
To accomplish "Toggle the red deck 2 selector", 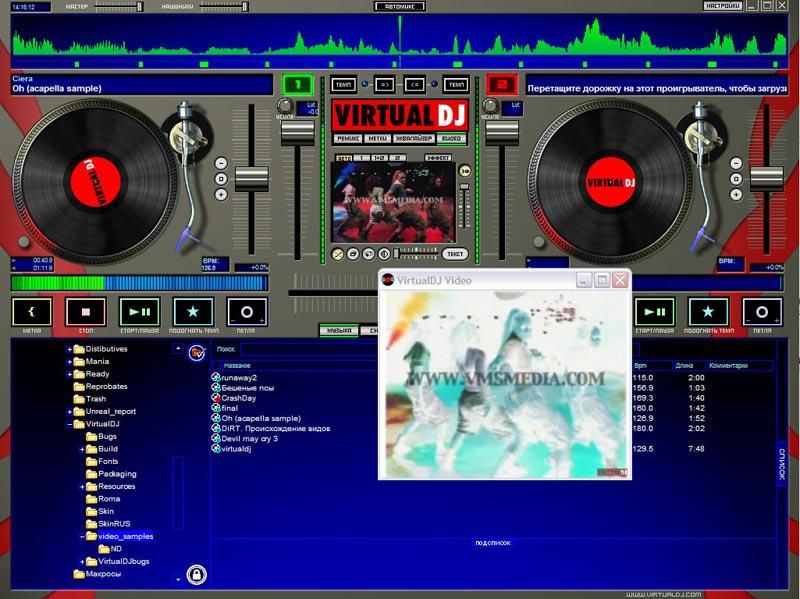I will point(502,85).
